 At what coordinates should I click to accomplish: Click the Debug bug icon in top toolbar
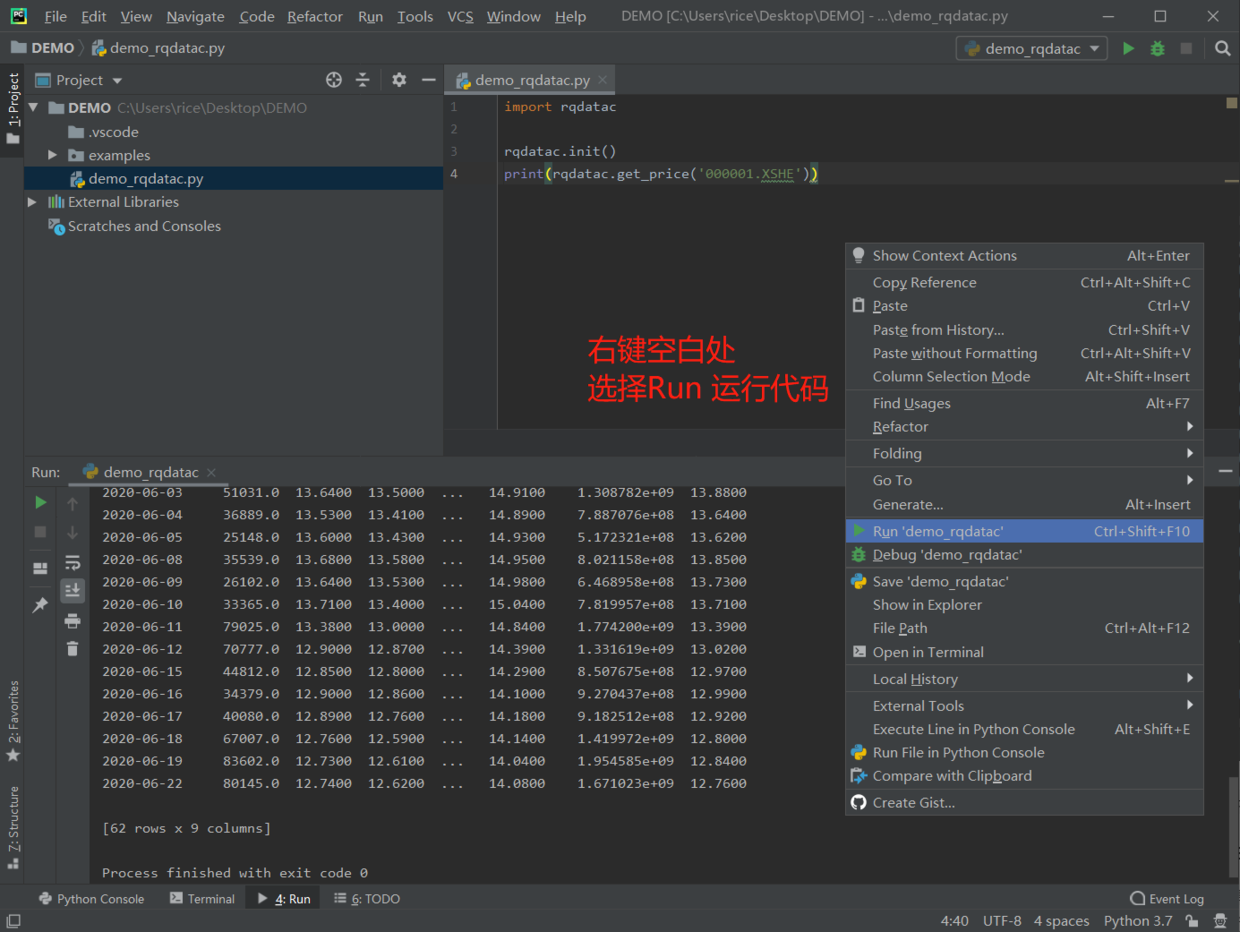[x=1157, y=48]
